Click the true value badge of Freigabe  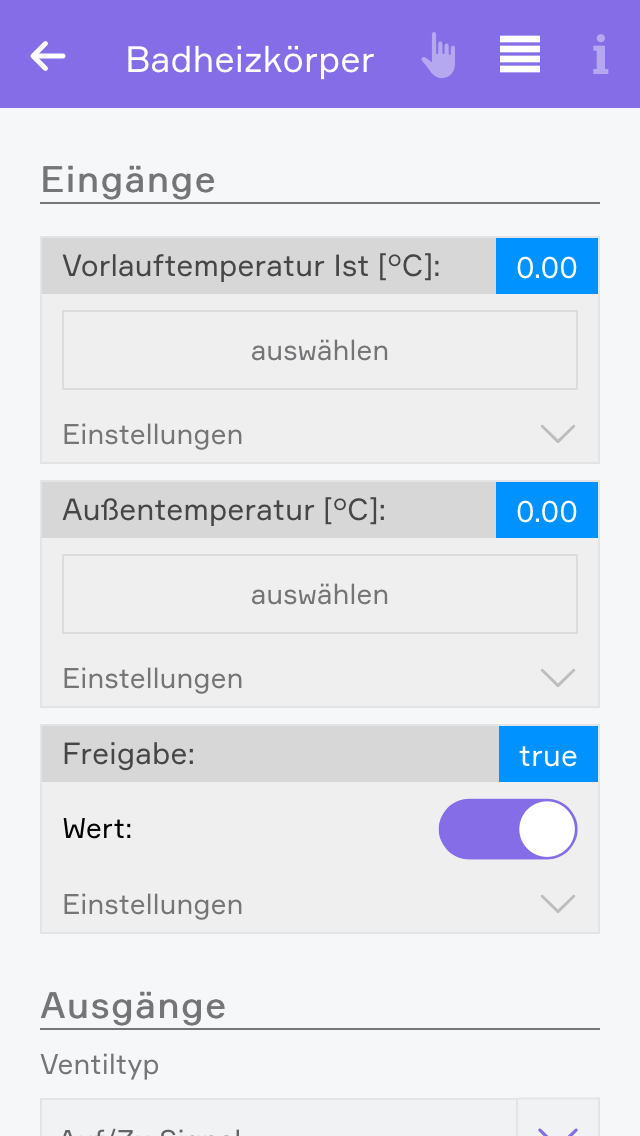coord(548,755)
